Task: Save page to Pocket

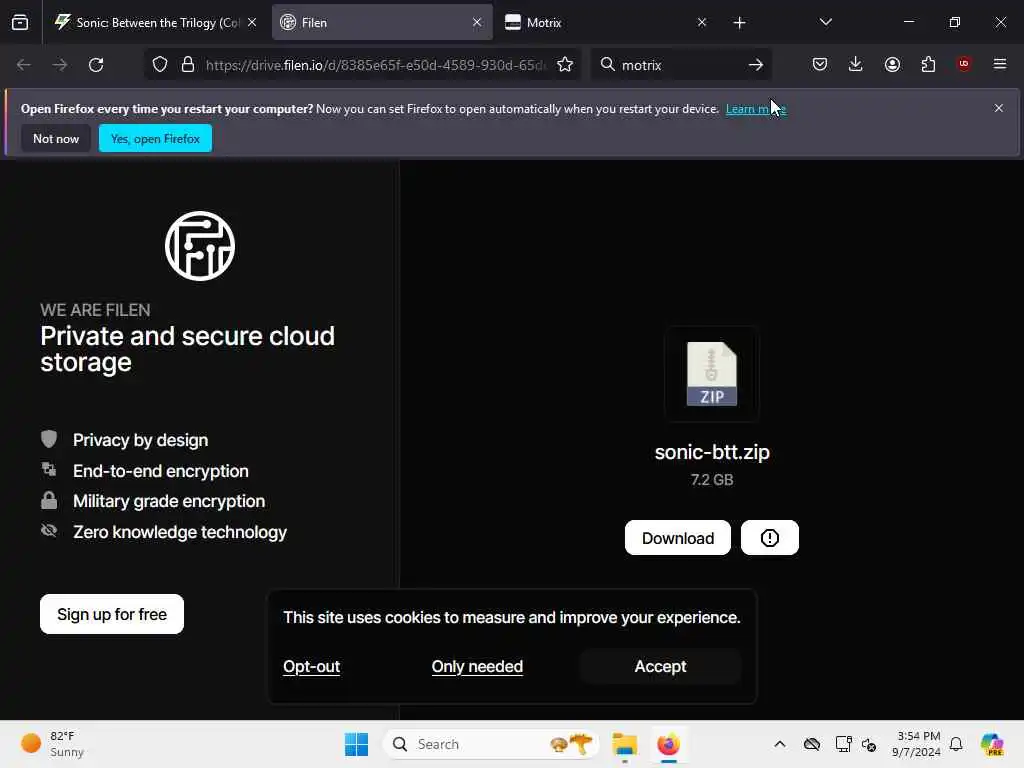Action: coord(820,64)
